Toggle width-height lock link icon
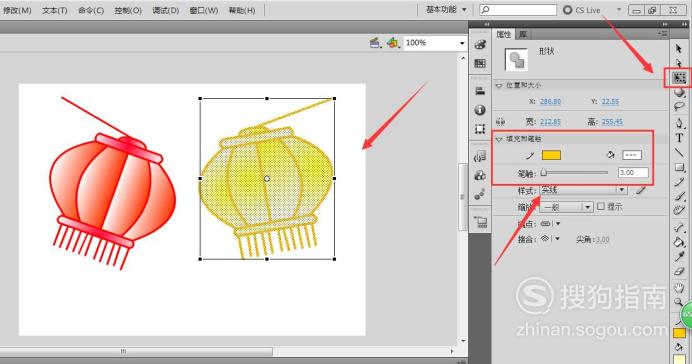 coord(500,121)
